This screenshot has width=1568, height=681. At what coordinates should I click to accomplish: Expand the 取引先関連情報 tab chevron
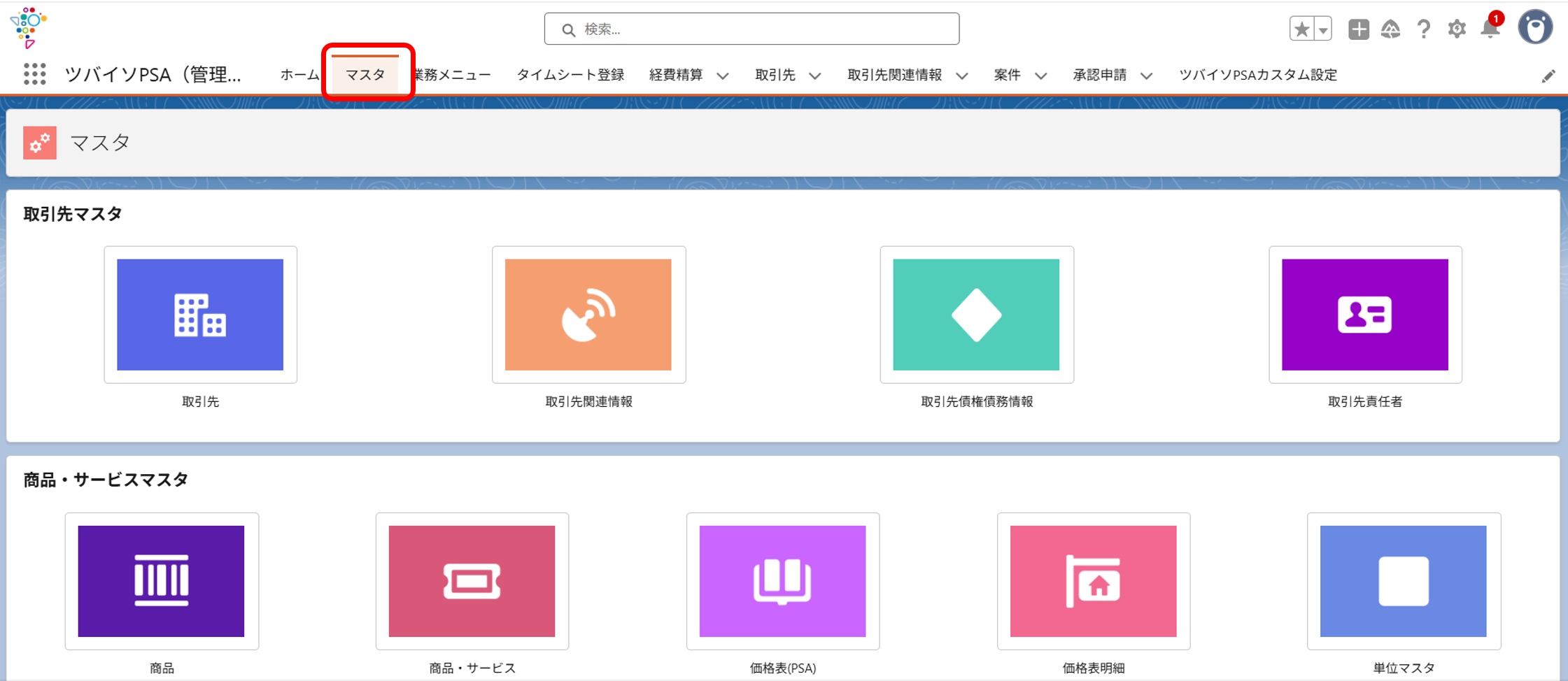click(x=962, y=76)
